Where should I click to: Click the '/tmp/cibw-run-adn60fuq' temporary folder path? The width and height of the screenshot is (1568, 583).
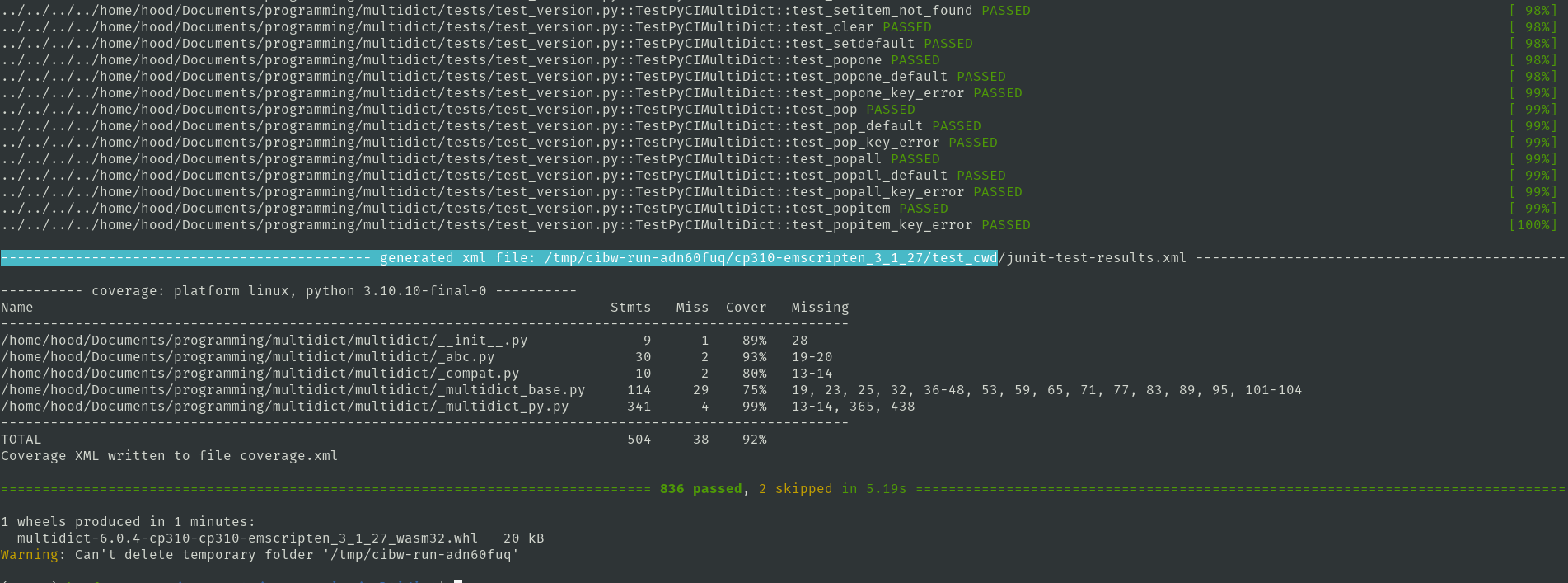point(420,555)
